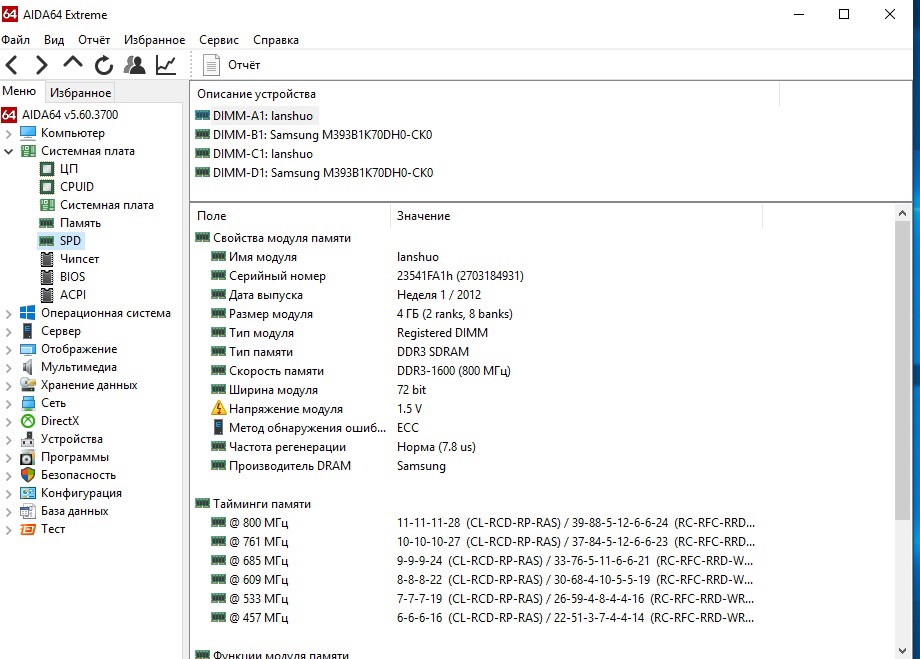Click the Windows logo icon for Операционная система

(28, 313)
